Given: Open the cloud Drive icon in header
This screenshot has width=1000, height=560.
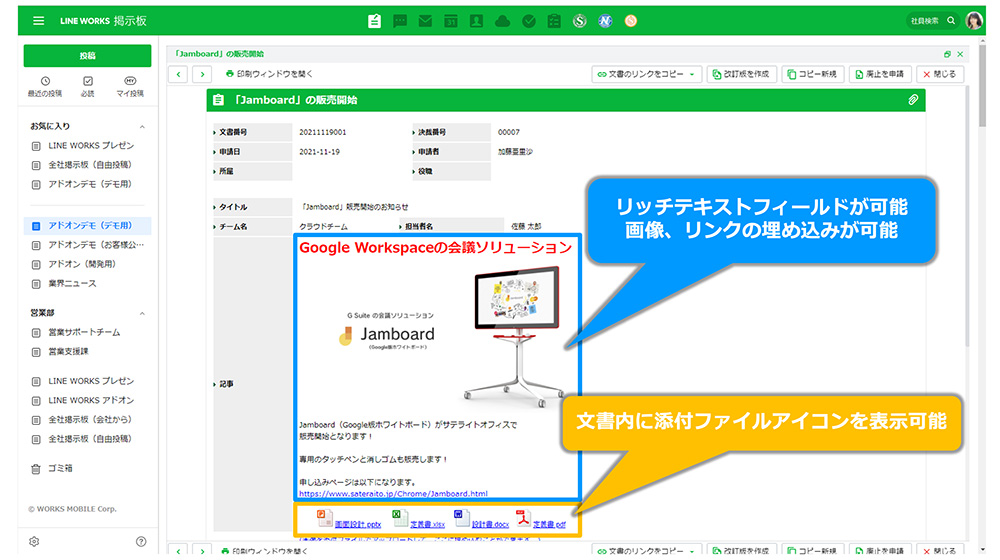Looking at the screenshot, I should 503,21.
